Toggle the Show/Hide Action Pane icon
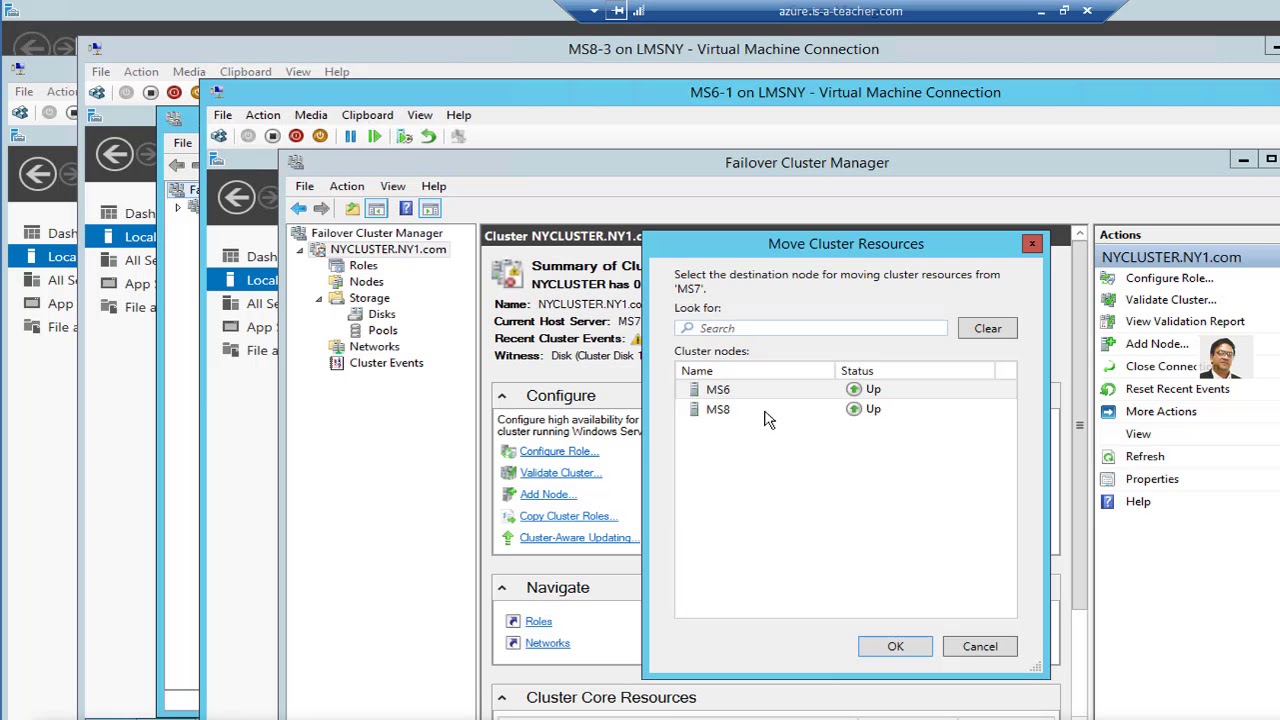Screen dimensions: 1280x720 [430, 208]
